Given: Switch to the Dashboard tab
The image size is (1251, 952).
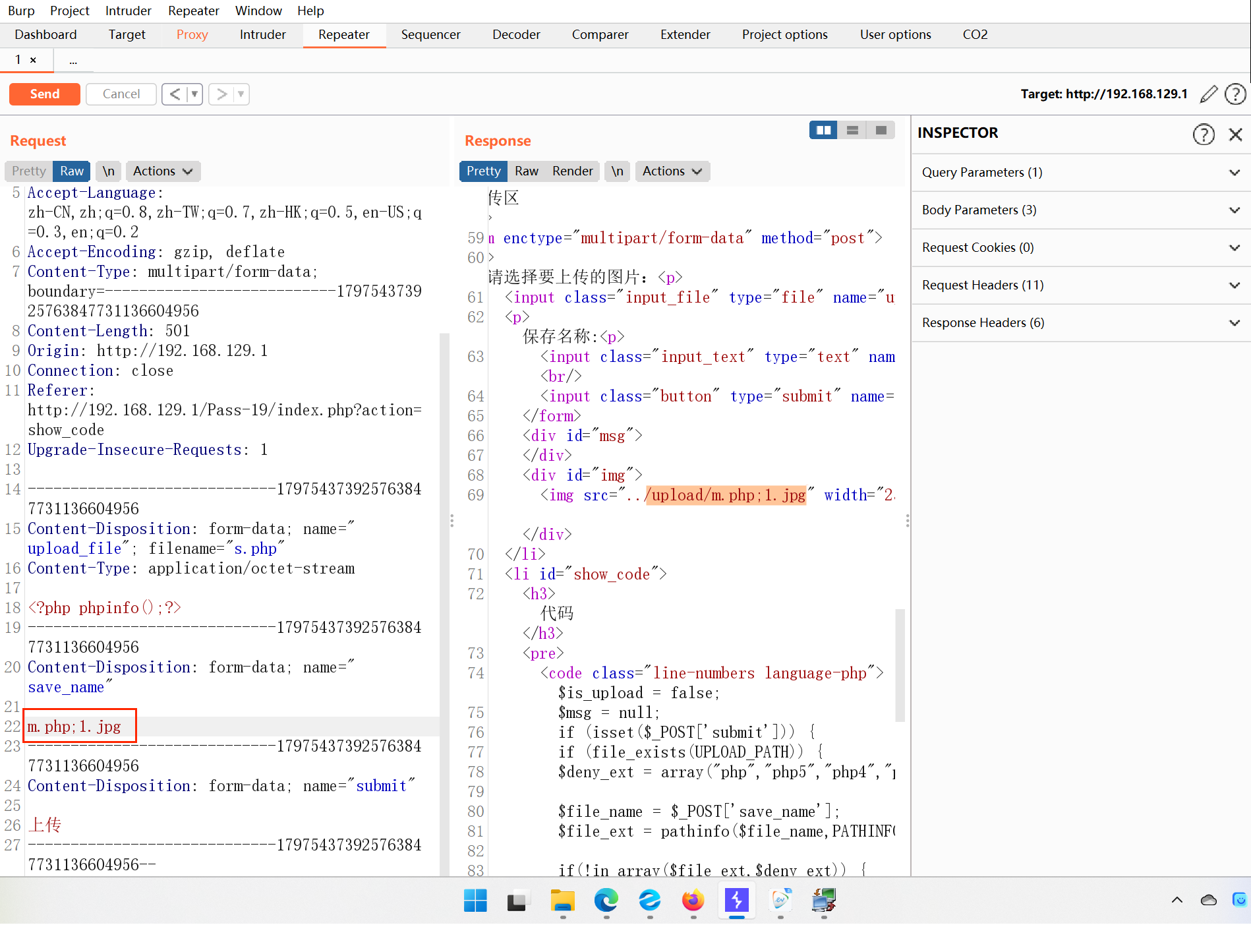Looking at the screenshot, I should (46, 35).
